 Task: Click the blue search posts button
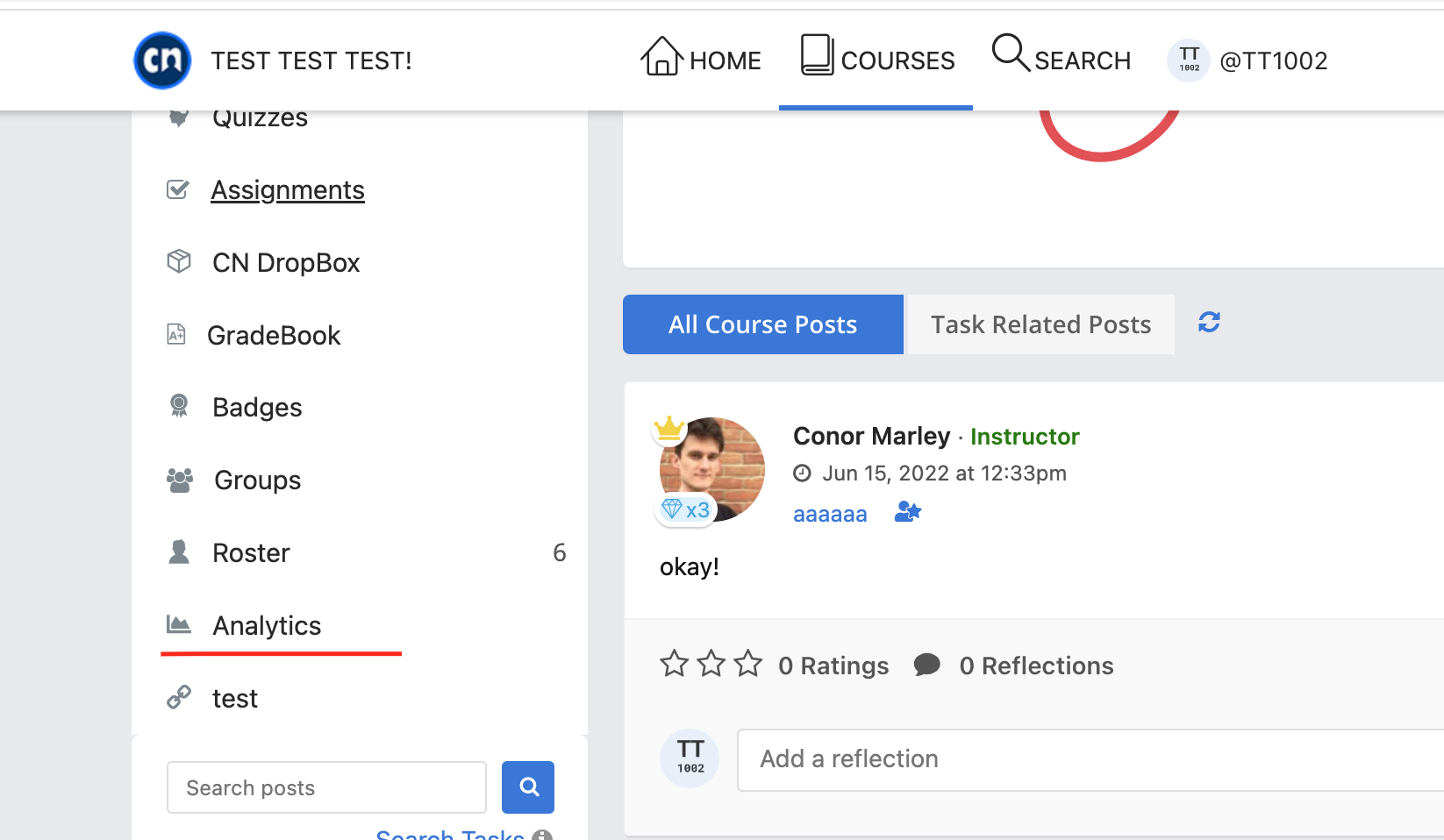coord(528,787)
